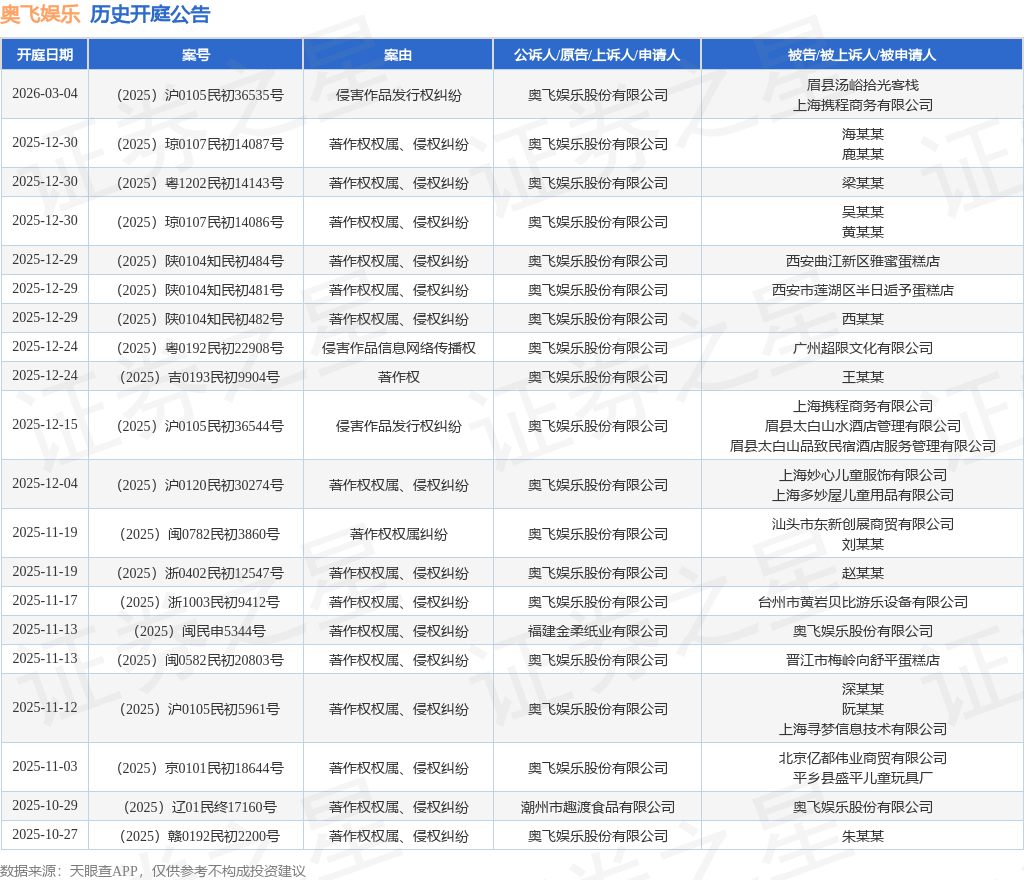Click defendant 海某某
The image size is (1024, 880).
tap(862, 134)
